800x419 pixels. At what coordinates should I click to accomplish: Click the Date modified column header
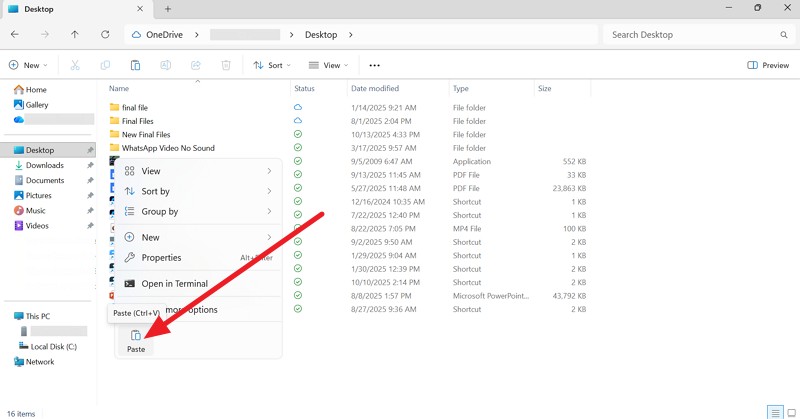coord(375,89)
